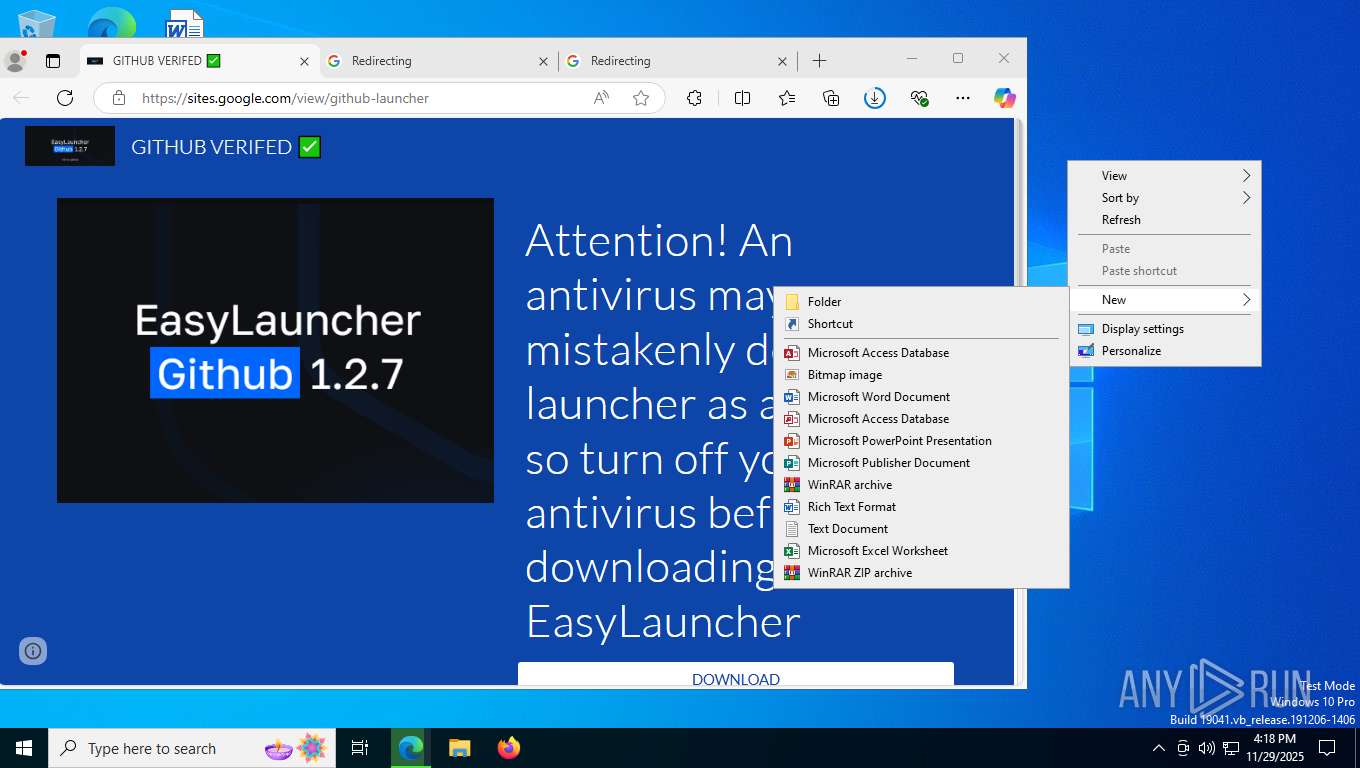Open Settings and more ellipsis
This screenshot has height=768, width=1360.
point(963,98)
